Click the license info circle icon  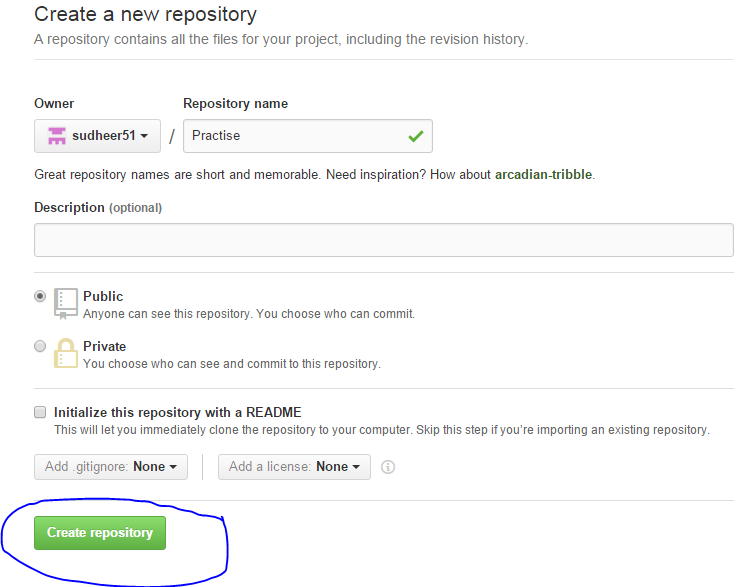pos(388,467)
